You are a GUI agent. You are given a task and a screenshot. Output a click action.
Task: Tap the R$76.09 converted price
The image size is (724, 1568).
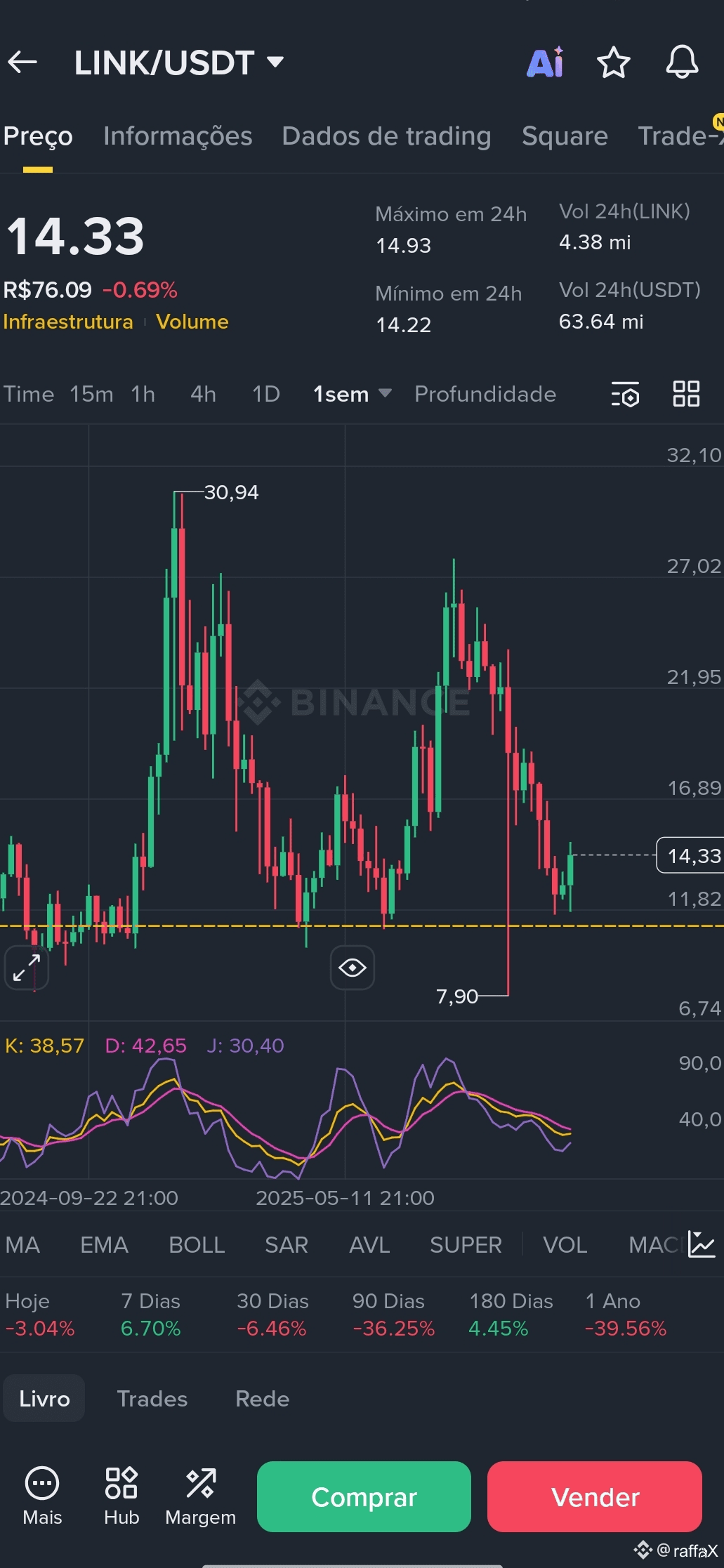(x=47, y=289)
